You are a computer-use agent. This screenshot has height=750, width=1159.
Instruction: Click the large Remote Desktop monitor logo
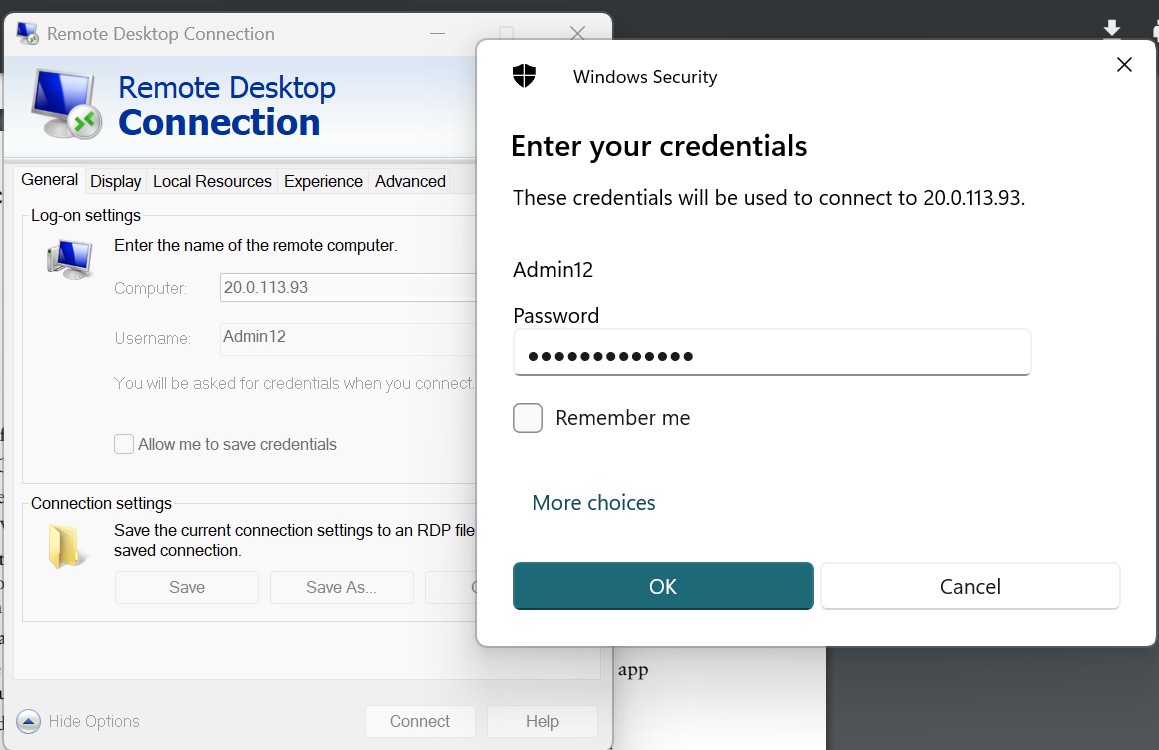(x=66, y=104)
